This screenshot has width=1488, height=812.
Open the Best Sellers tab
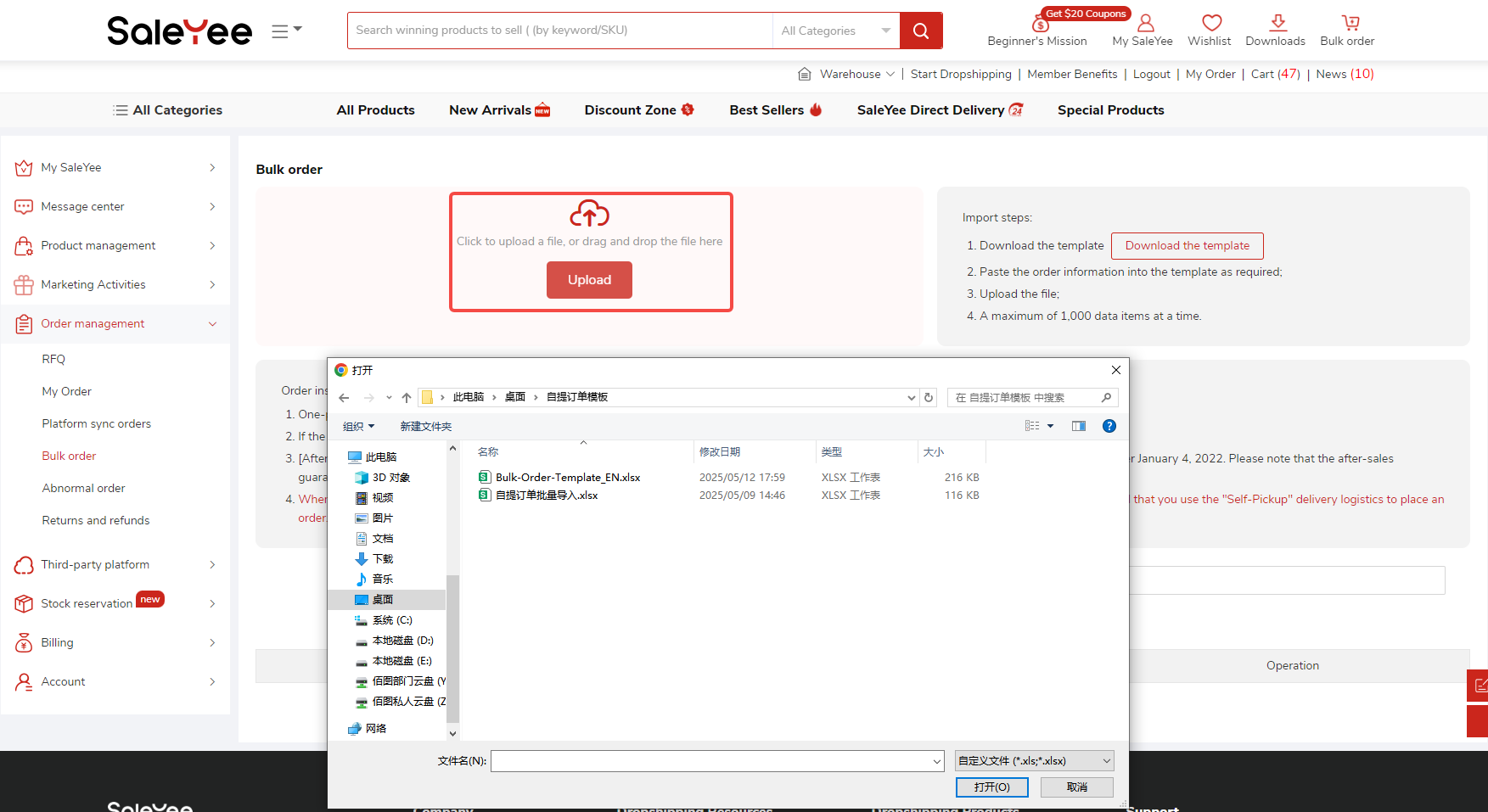(776, 109)
